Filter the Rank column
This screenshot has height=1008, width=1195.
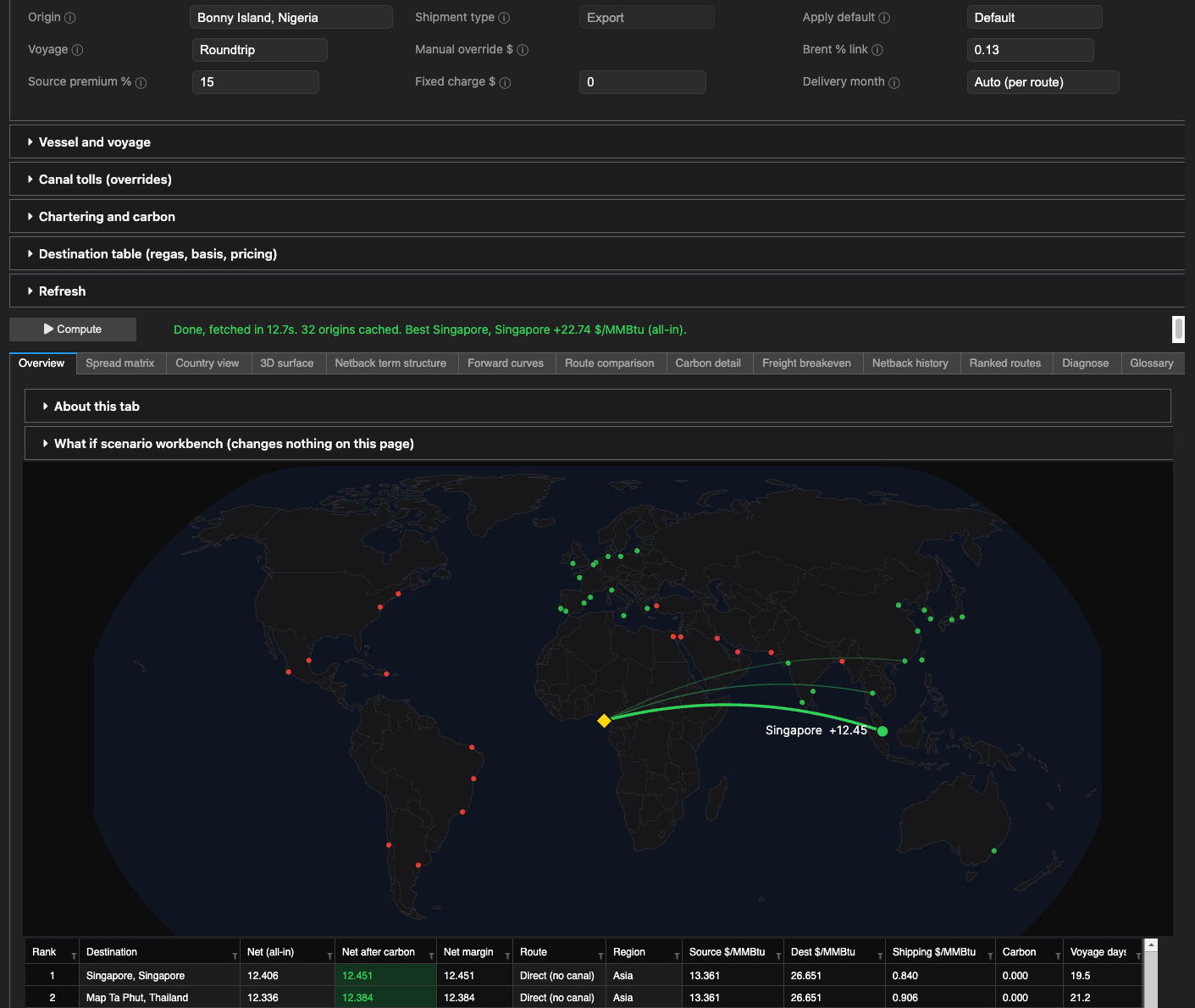click(74, 956)
